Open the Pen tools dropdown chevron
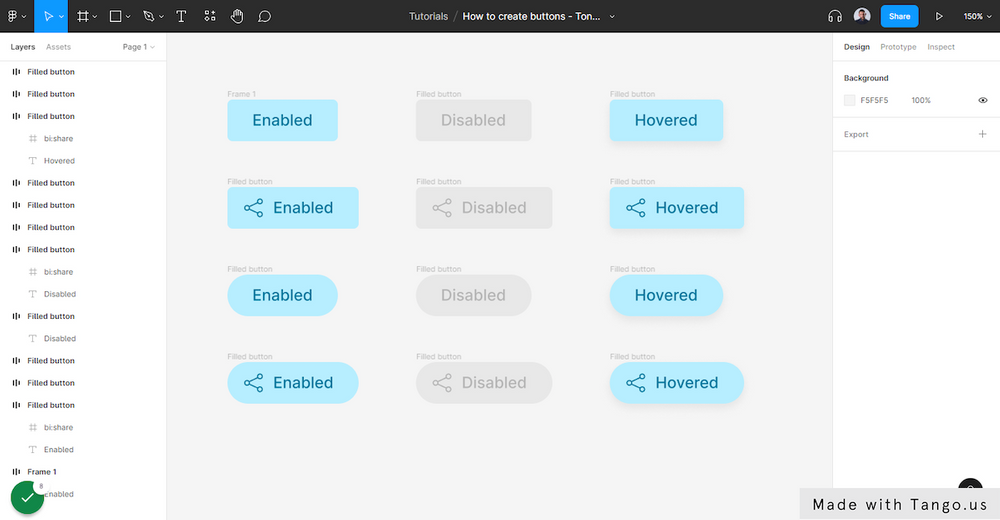The width and height of the screenshot is (1000, 520). tap(161, 17)
